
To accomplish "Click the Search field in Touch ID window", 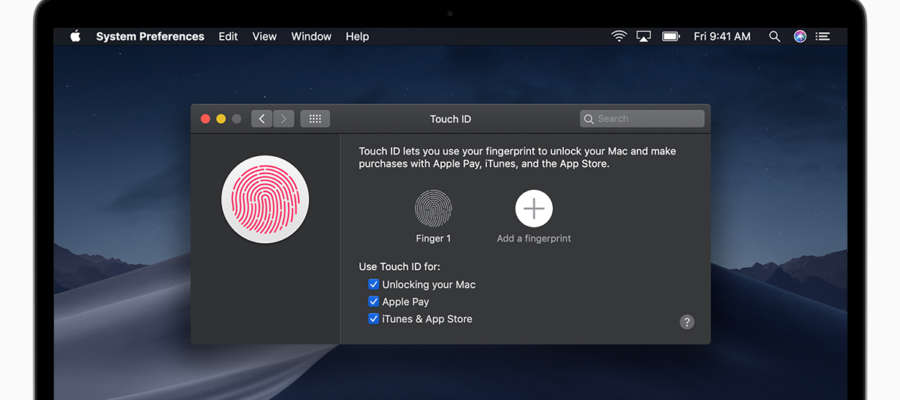I will 642,119.
